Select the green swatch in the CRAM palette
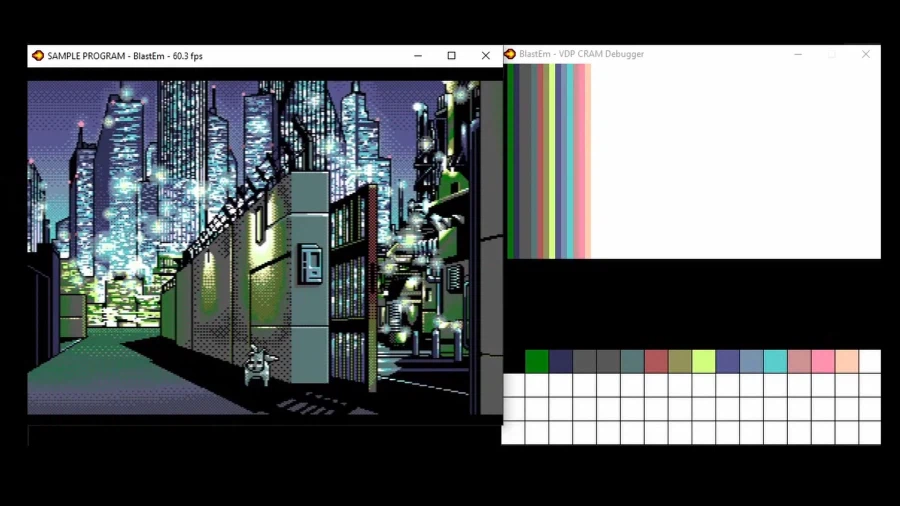Image resolution: width=900 pixels, height=506 pixels. (x=537, y=361)
